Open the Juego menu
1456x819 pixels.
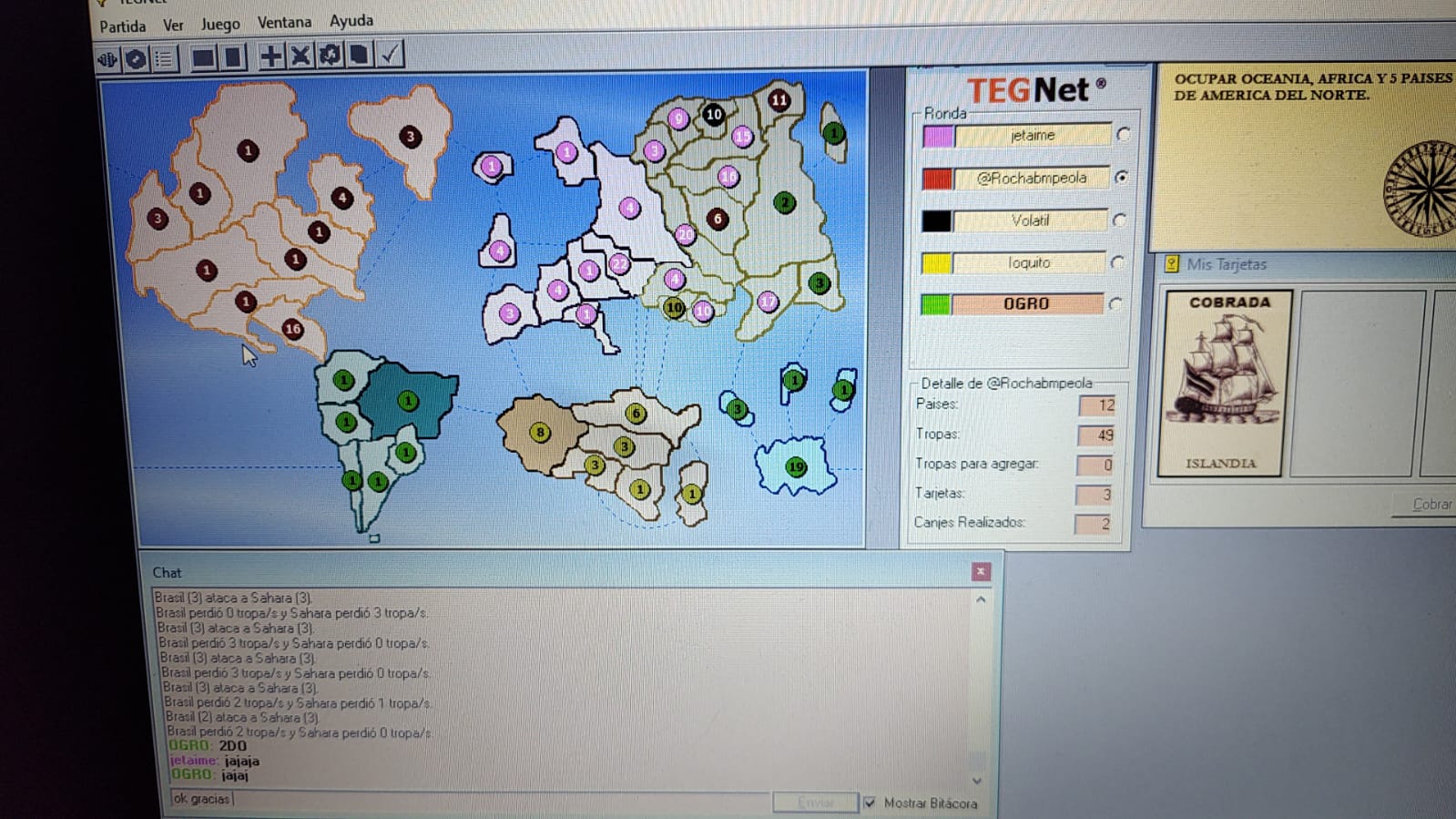220,25
